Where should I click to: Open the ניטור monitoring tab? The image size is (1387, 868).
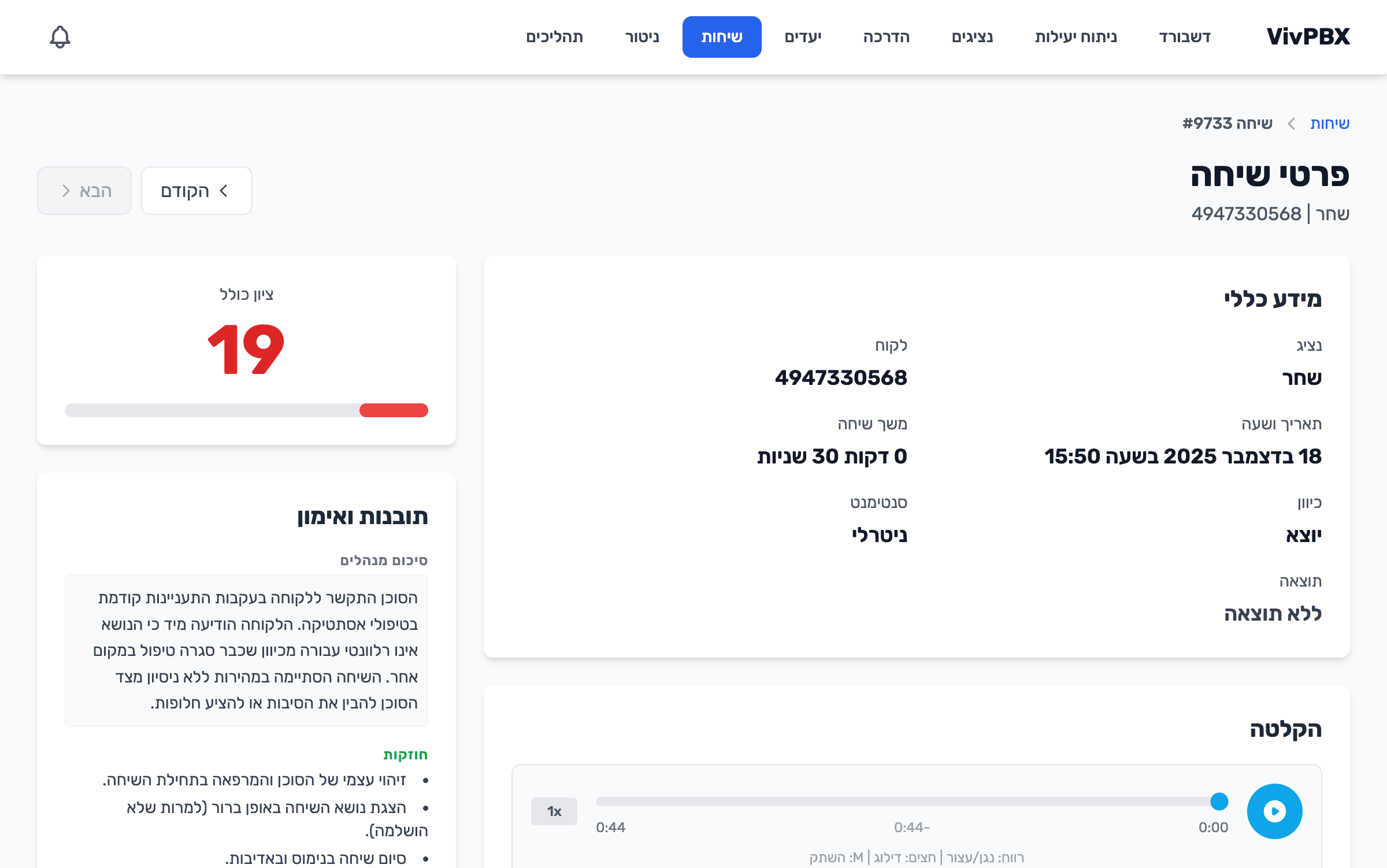(641, 37)
